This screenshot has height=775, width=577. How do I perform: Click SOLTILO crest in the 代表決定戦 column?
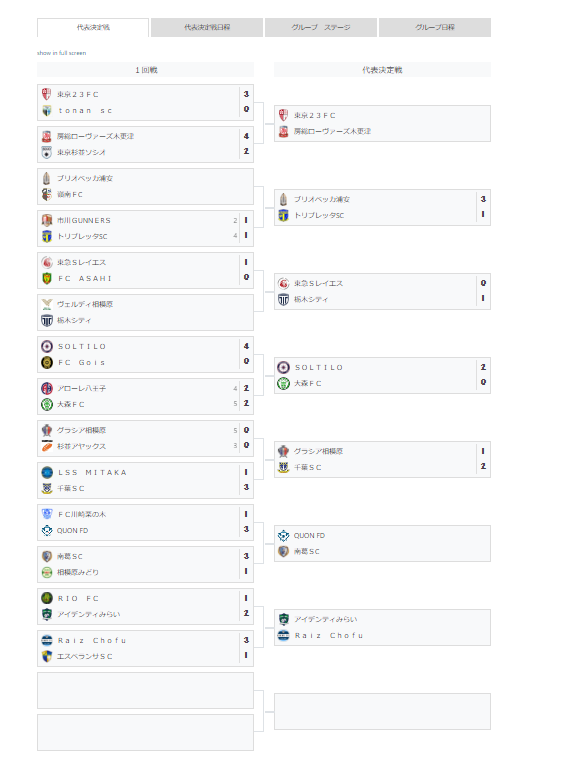[x=283, y=367]
